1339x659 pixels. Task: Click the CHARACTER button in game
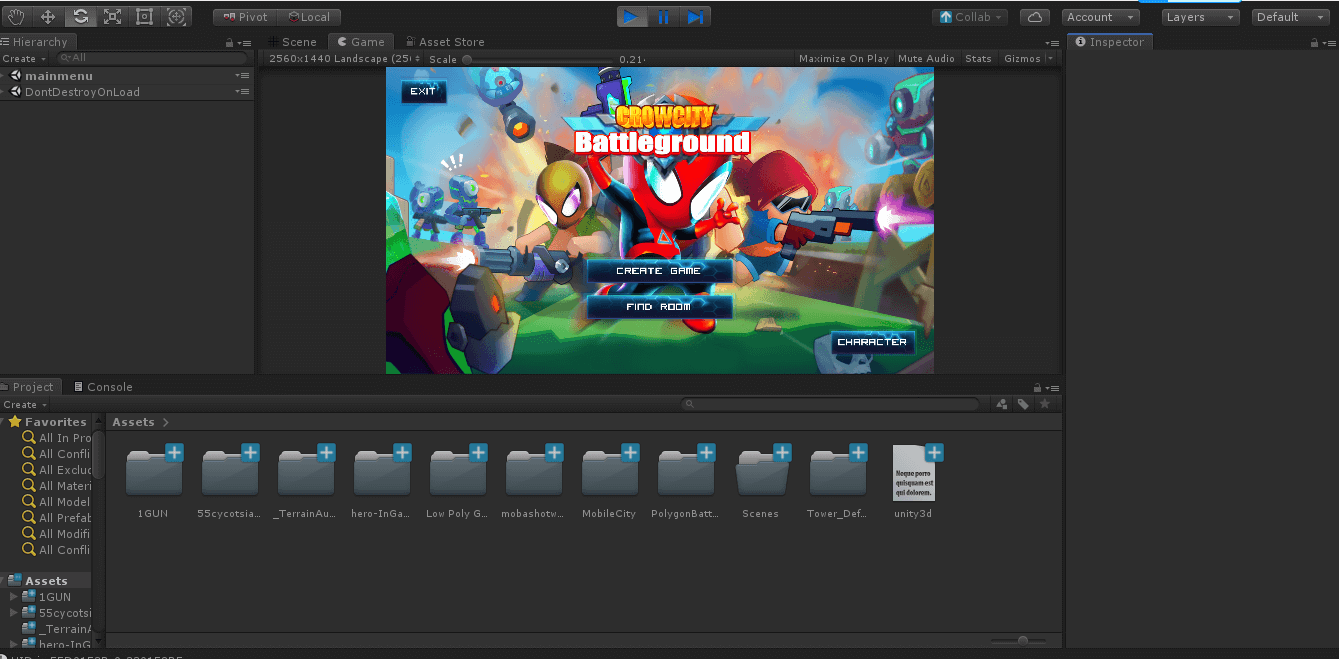[x=872, y=342]
